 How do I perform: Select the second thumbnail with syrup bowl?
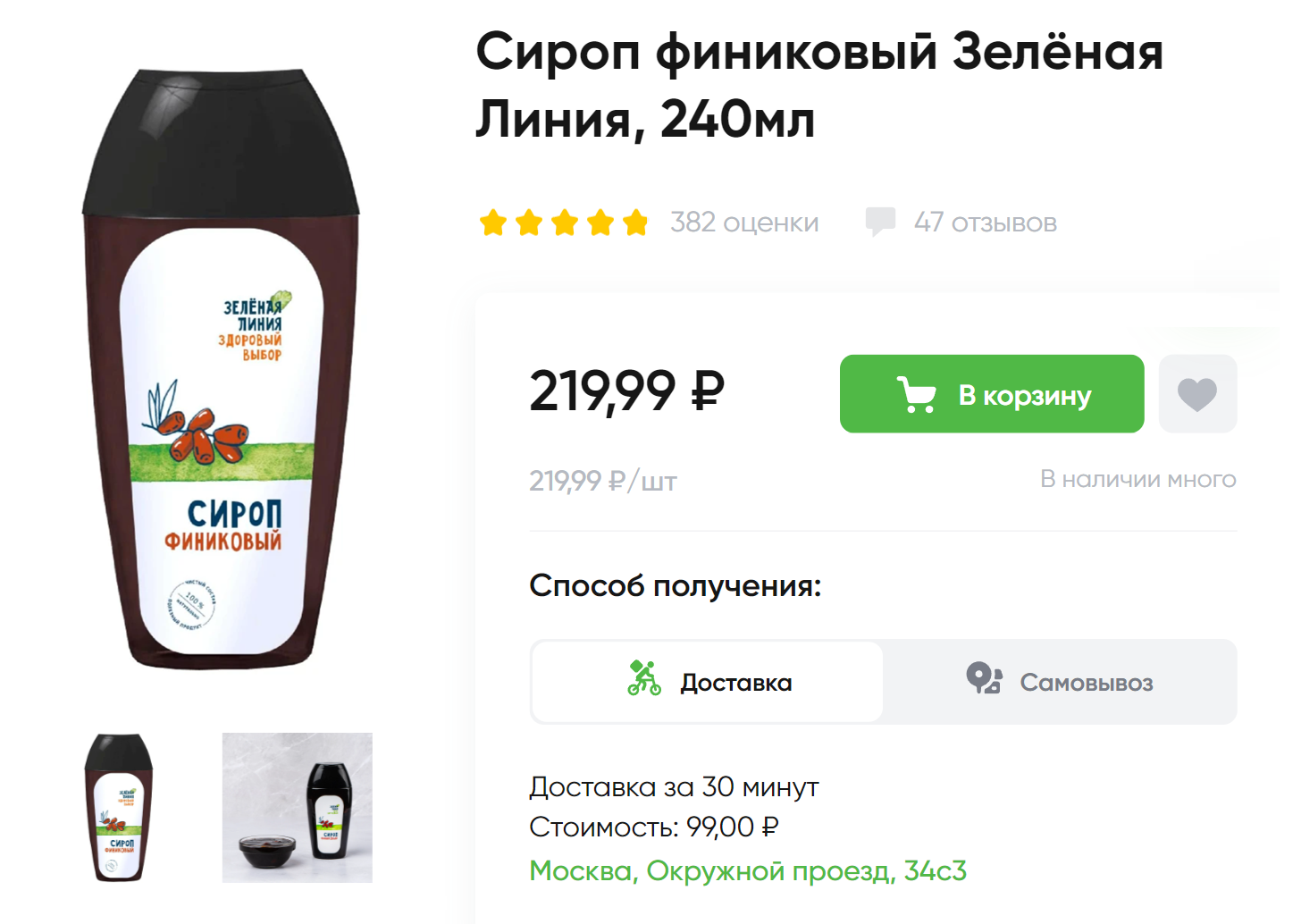point(298,808)
